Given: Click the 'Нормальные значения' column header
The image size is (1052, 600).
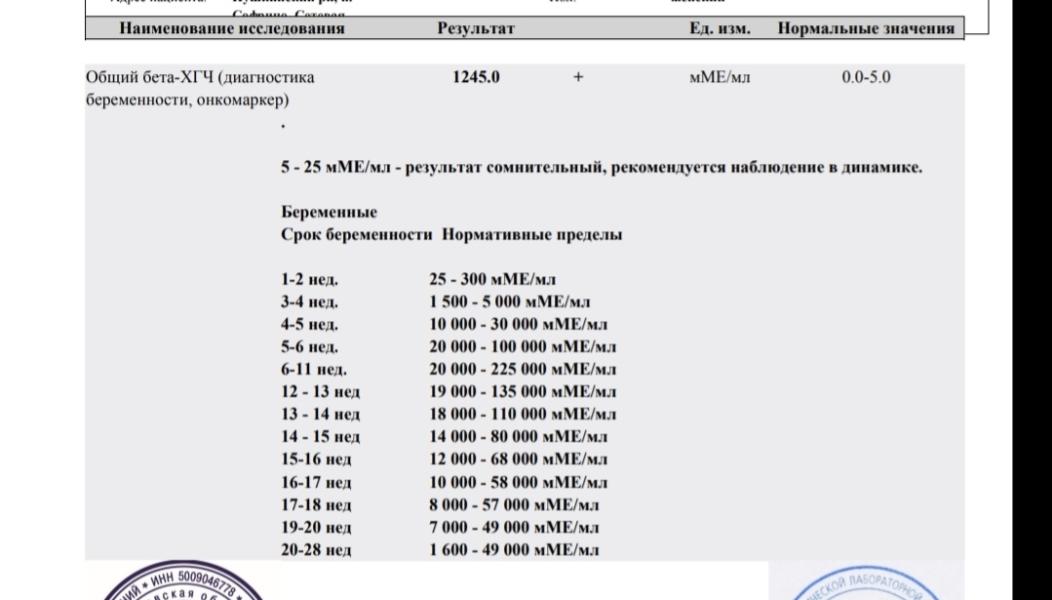Looking at the screenshot, I should pyautogui.click(x=865, y=28).
